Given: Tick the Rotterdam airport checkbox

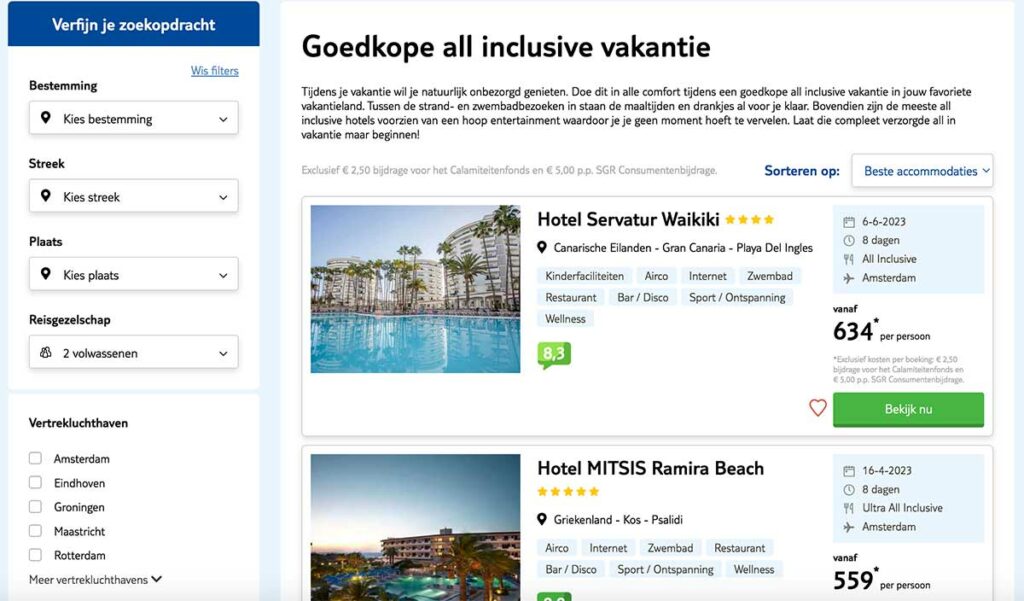Looking at the screenshot, I should [36, 555].
